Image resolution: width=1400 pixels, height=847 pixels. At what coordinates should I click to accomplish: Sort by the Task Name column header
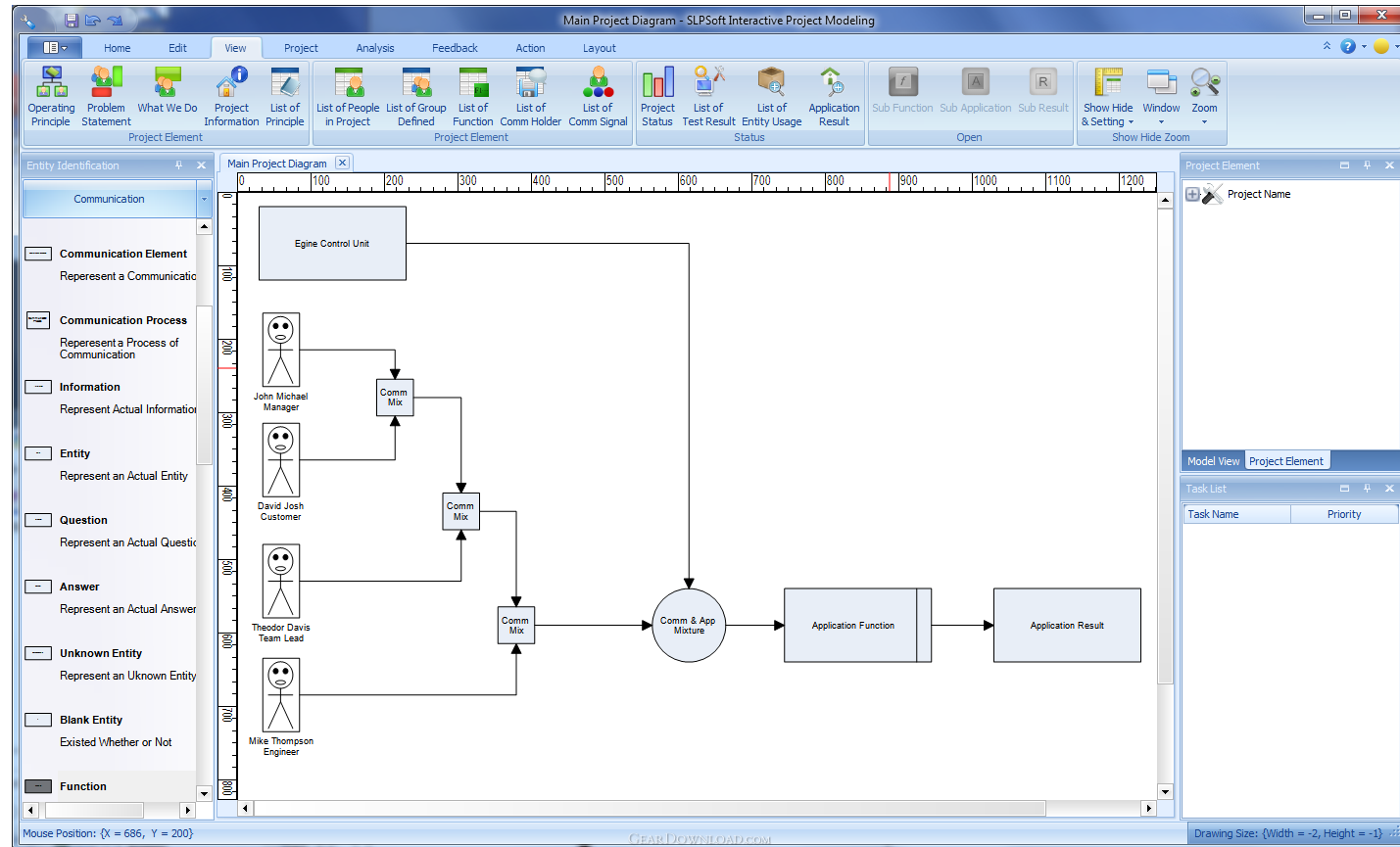[x=1237, y=514]
